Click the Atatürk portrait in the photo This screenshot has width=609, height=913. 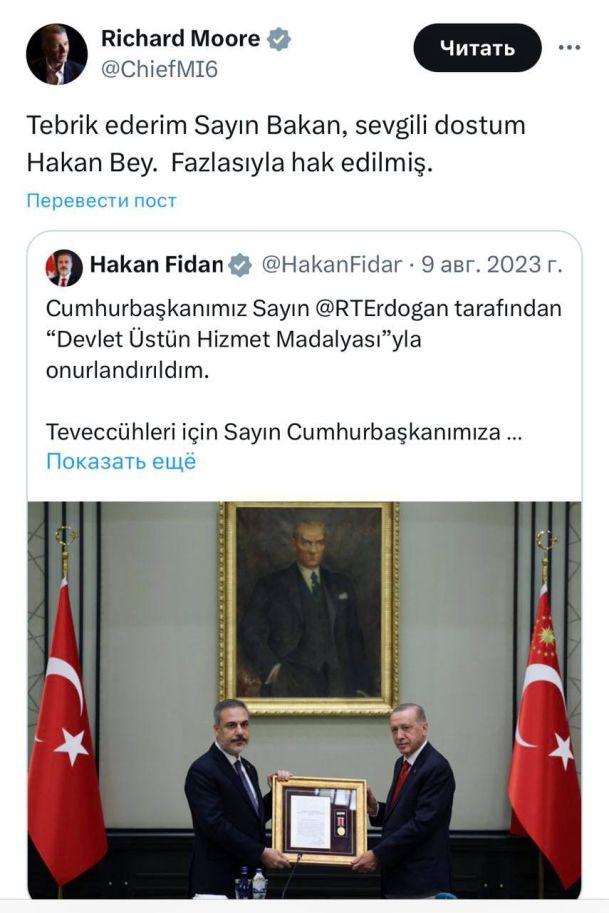309,608
